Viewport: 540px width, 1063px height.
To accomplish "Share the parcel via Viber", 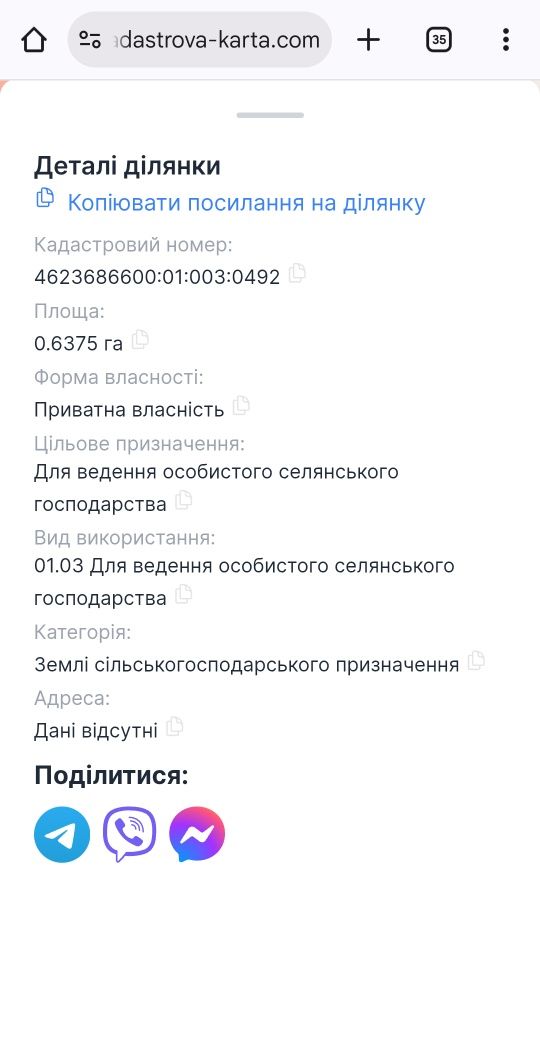I will (x=129, y=835).
